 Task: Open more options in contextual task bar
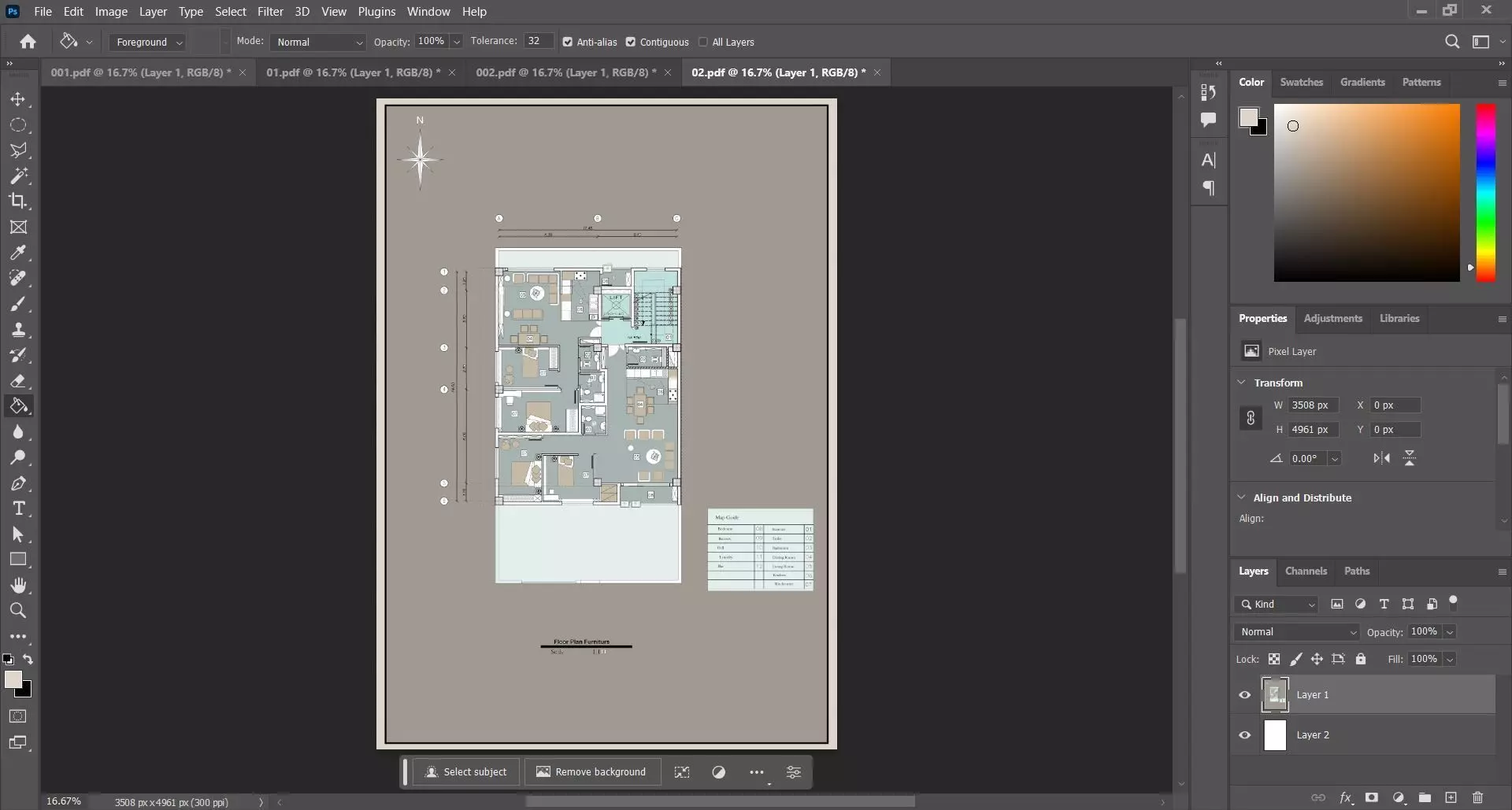(757, 773)
